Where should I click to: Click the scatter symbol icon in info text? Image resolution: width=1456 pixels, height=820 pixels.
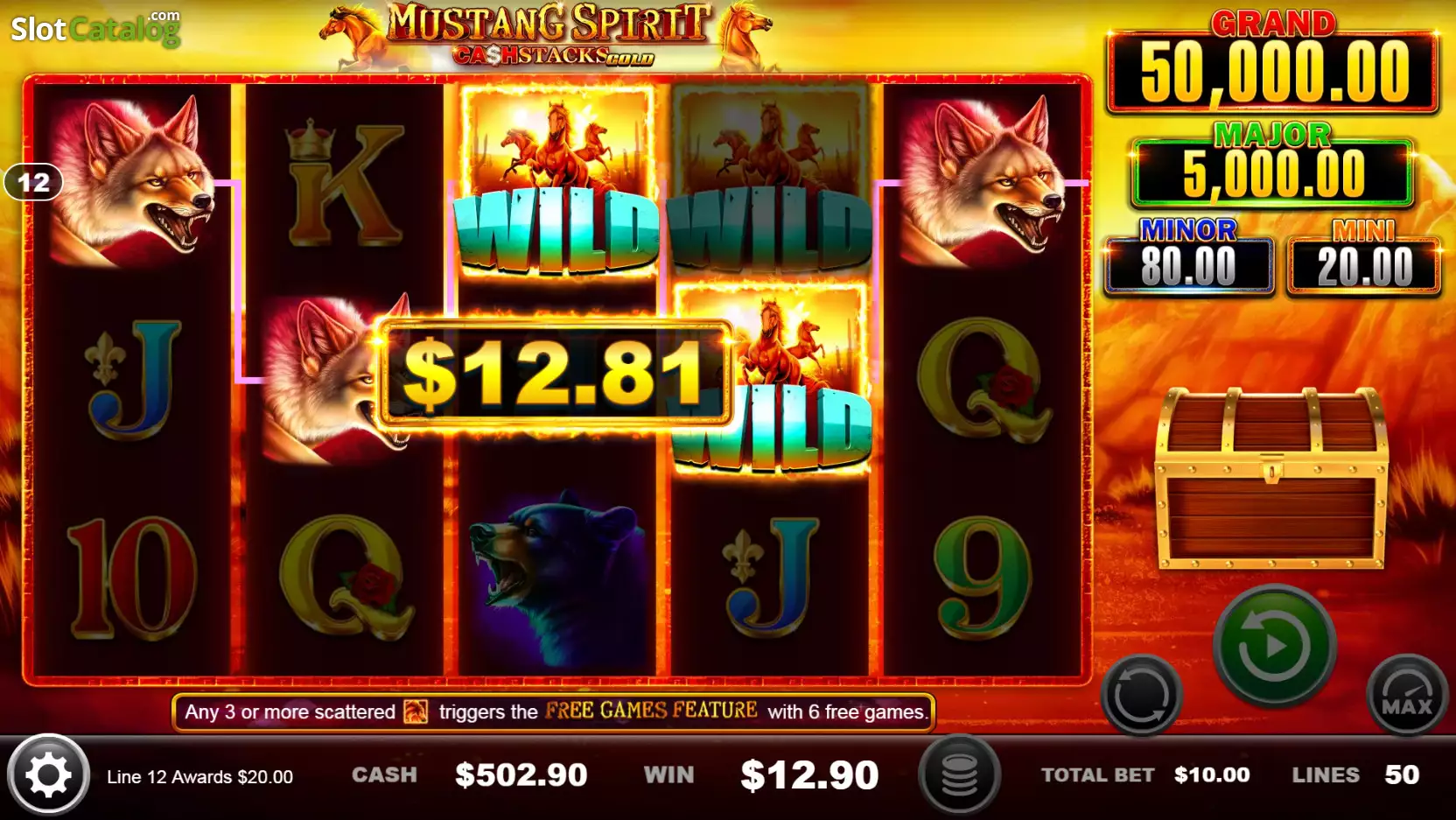tap(416, 712)
